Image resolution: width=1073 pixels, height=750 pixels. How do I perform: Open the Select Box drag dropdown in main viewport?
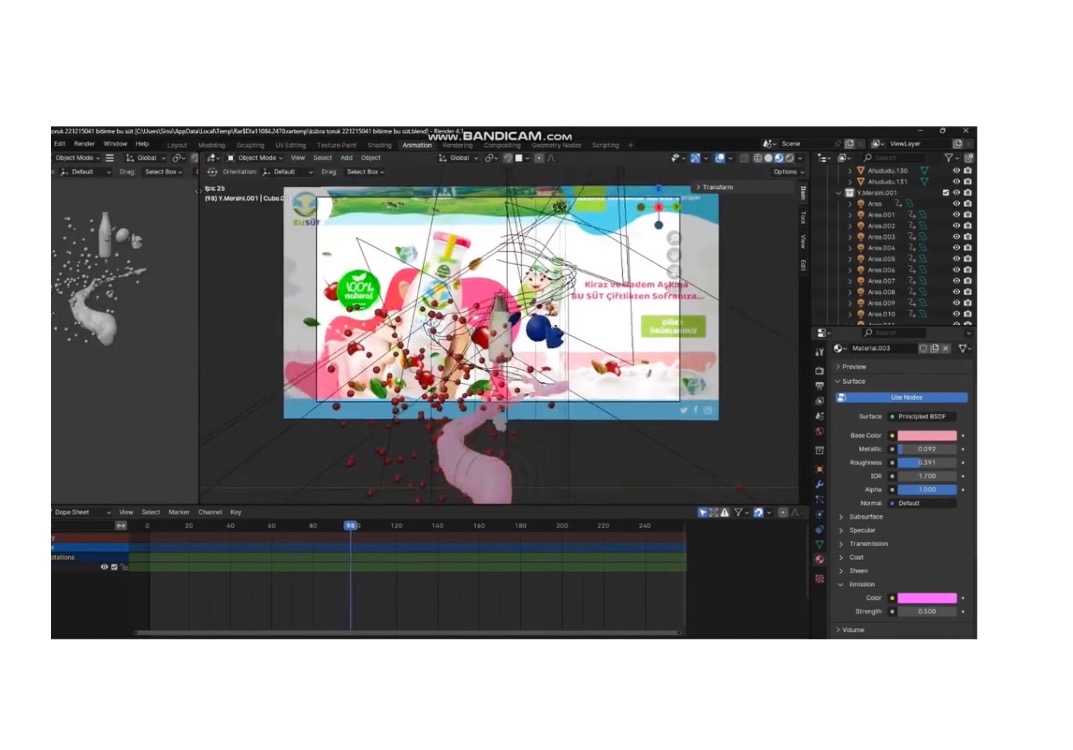tap(365, 172)
